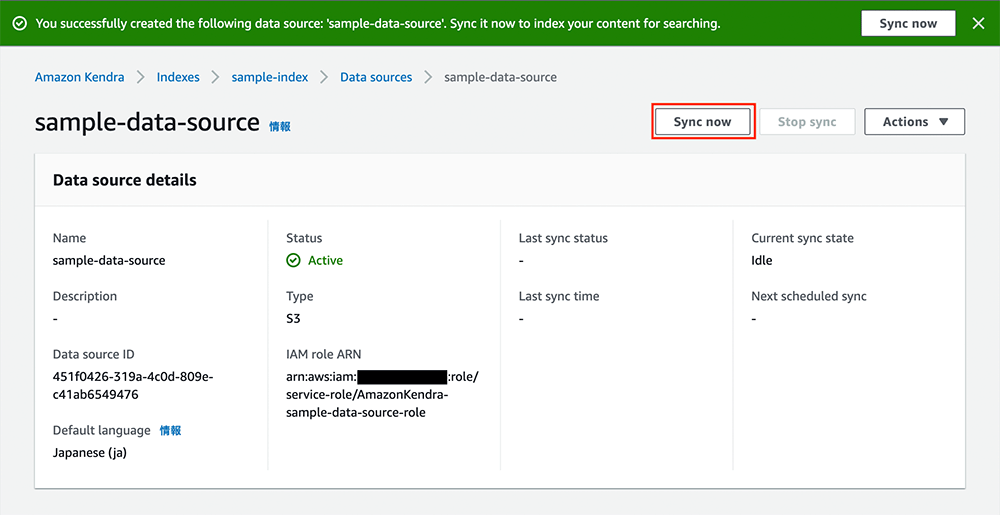Click the Last sync time label
1000x515 pixels.
[x=559, y=296]
